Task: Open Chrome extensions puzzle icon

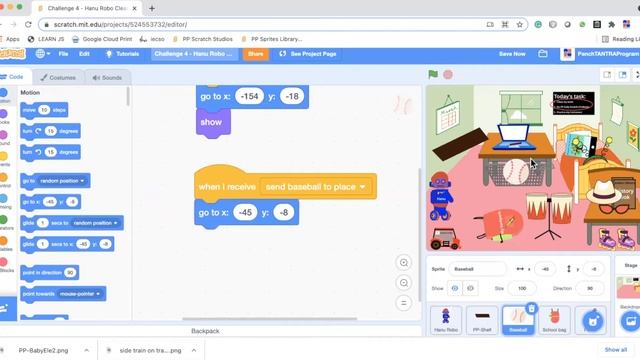Action: [x=611, y=24]
